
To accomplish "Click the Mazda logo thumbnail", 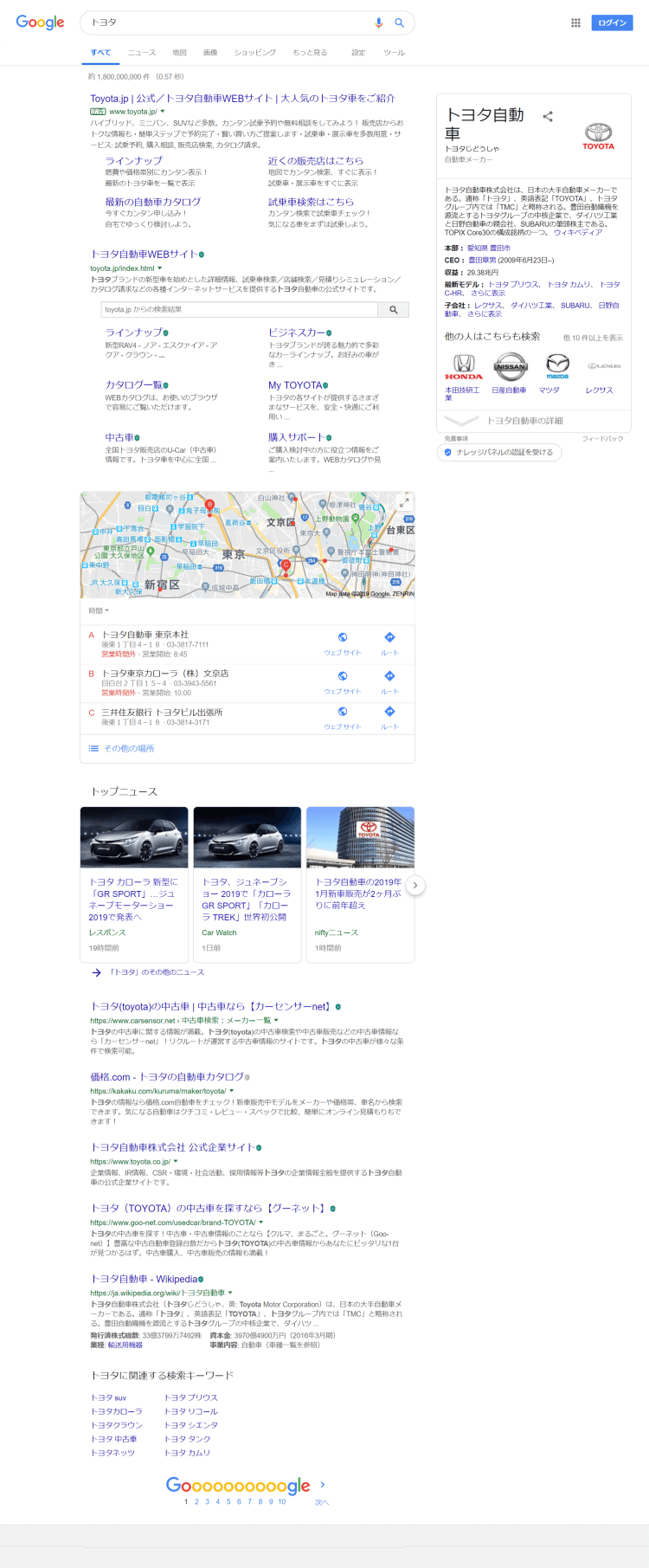I will [557, 367].
